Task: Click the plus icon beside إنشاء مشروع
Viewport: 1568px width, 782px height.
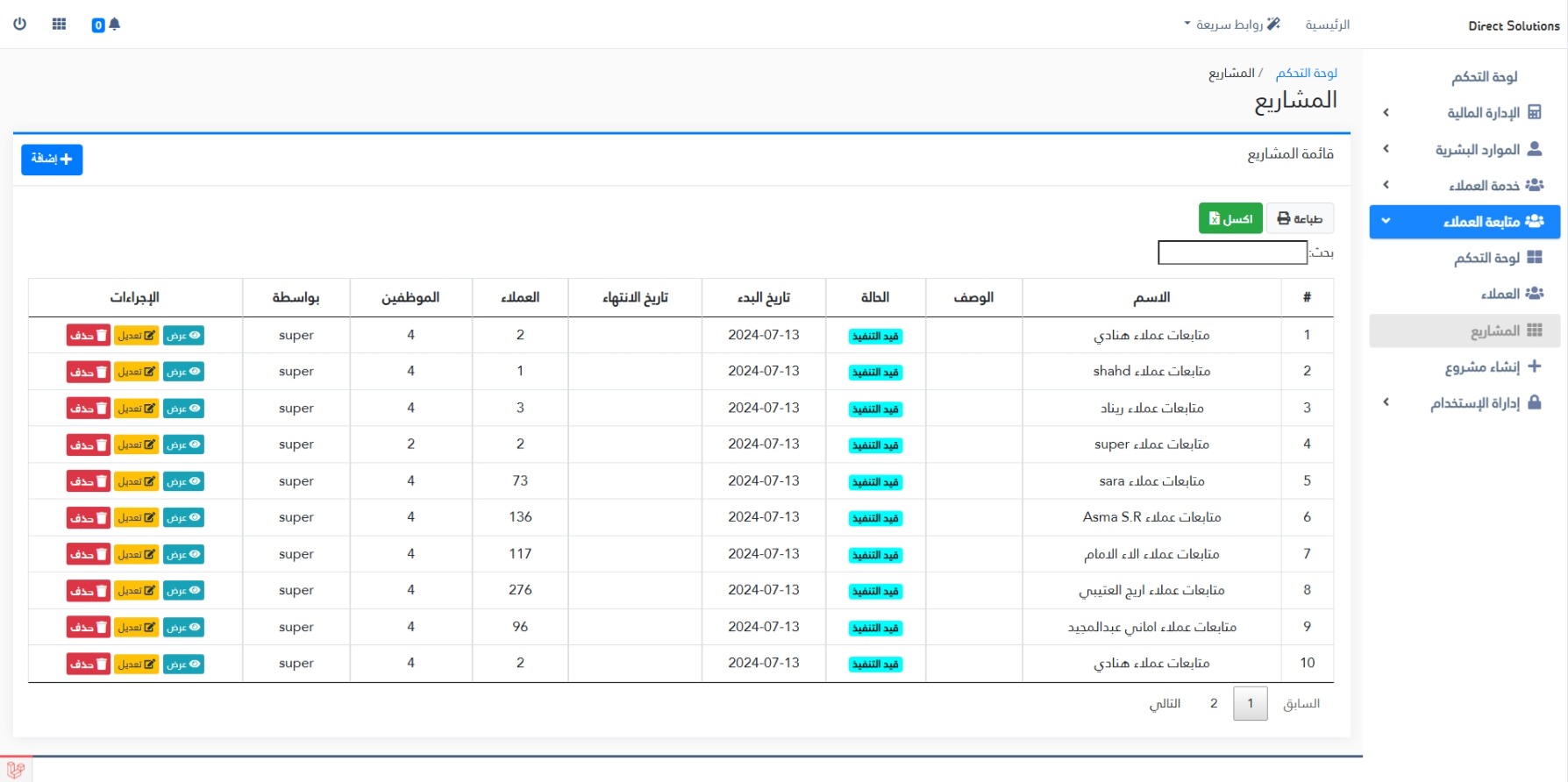Action: coord(1535,366)
